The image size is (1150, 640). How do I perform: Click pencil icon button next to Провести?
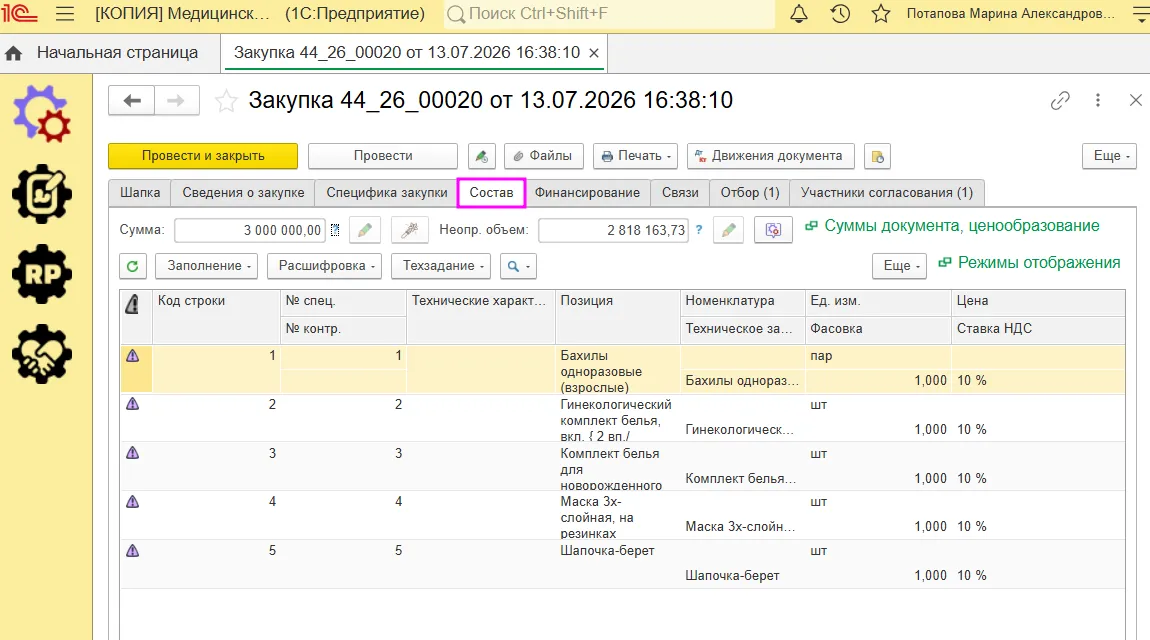(481, 156)
